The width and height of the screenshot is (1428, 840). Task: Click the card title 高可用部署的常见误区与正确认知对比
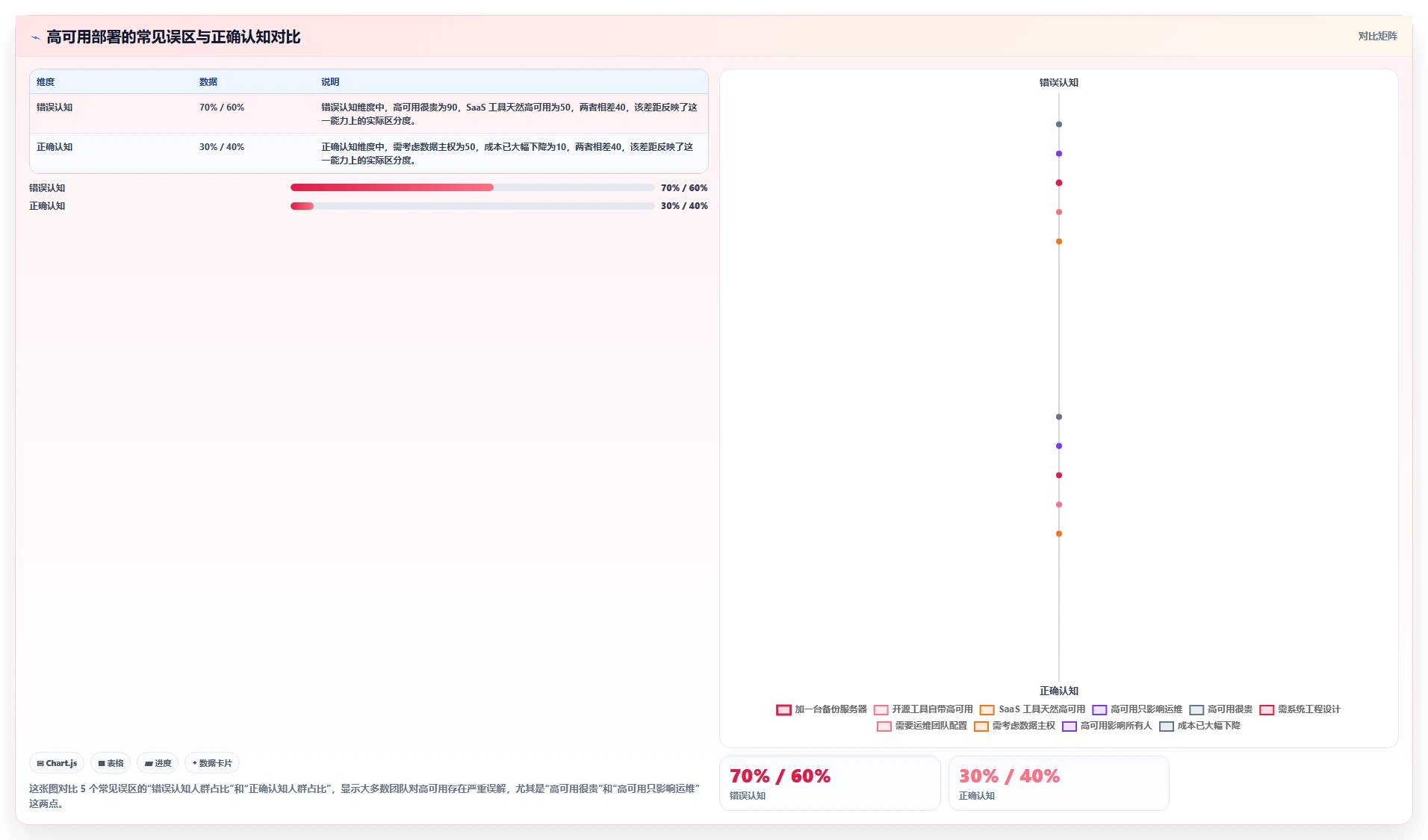(173, 37)
